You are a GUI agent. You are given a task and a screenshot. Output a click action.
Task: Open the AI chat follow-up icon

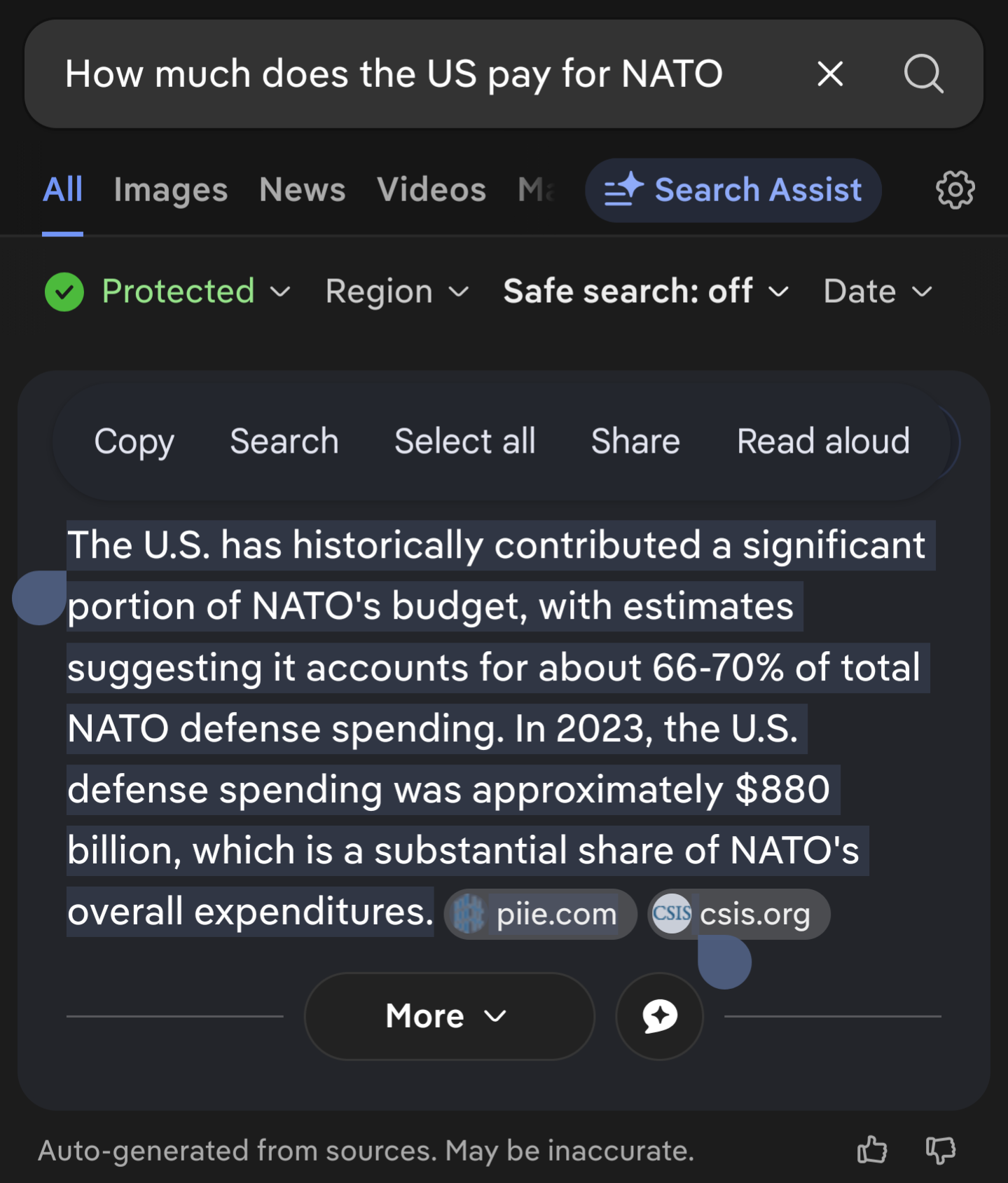click(659, 1016)
